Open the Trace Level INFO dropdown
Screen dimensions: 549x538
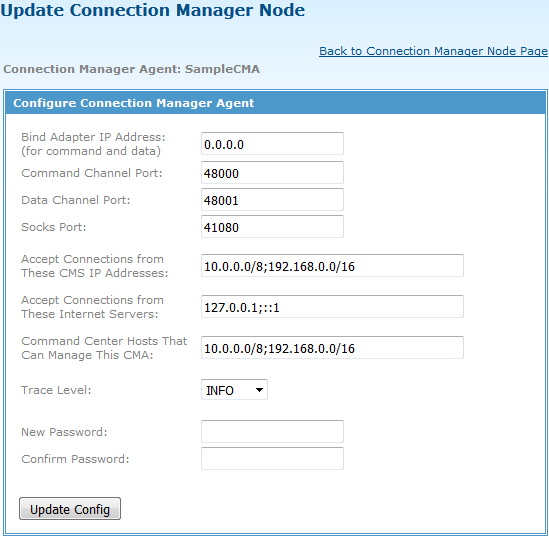pos(234,390)
